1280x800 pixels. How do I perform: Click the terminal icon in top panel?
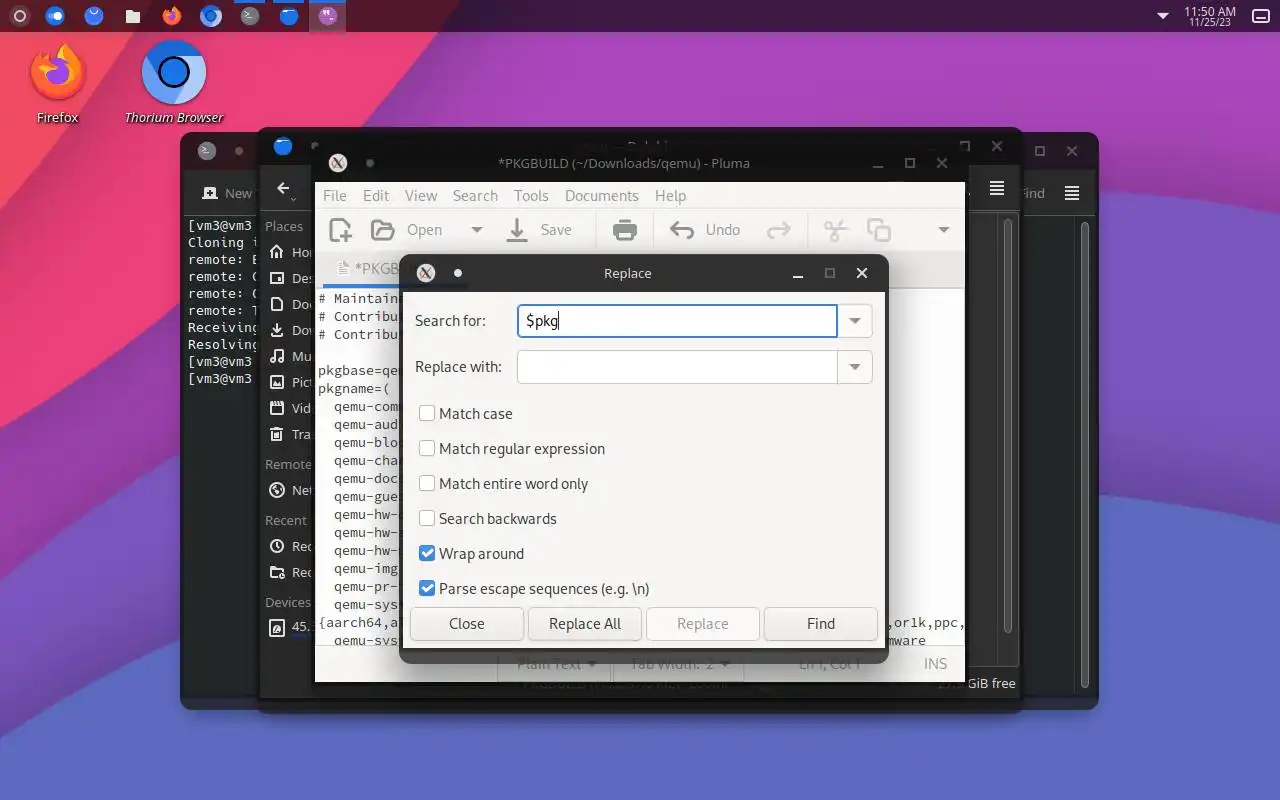(250, 16)
